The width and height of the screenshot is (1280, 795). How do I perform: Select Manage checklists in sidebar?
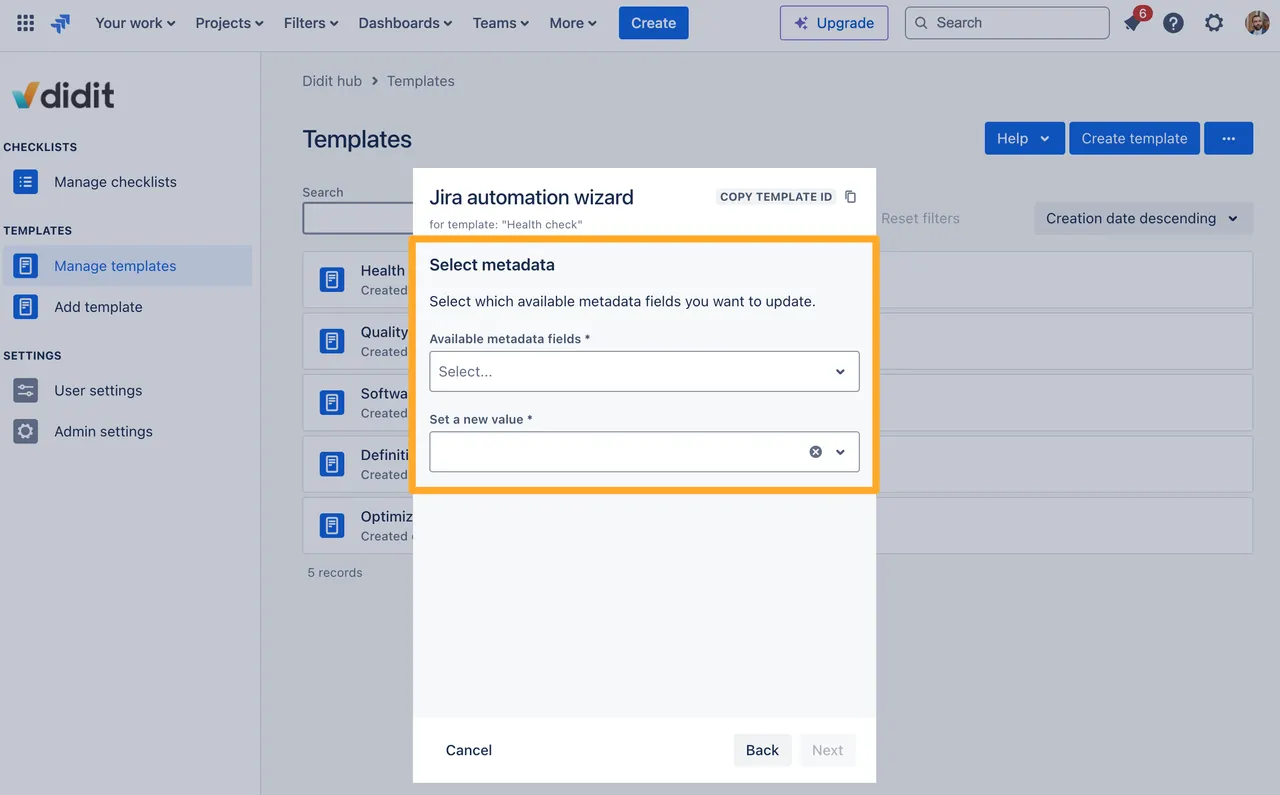point(126,182)
